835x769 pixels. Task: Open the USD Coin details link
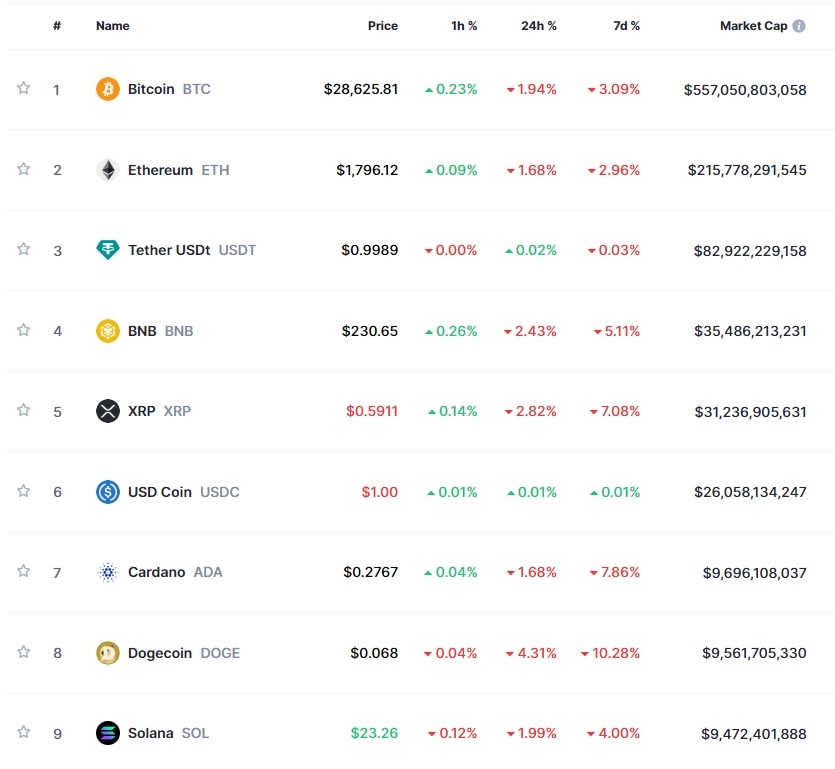(x=157, y=492)
